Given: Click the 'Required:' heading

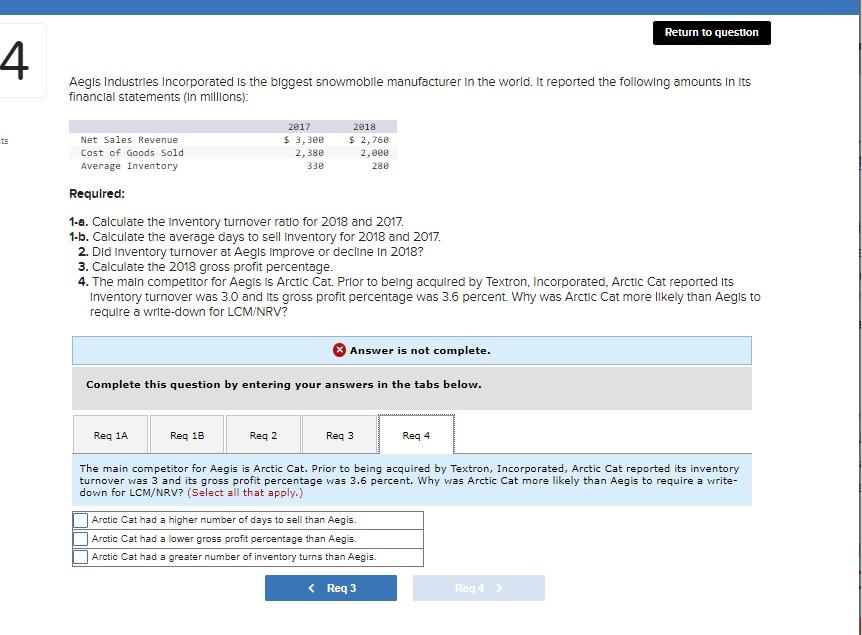Looking at the screenshot, I should click(97, 194).
